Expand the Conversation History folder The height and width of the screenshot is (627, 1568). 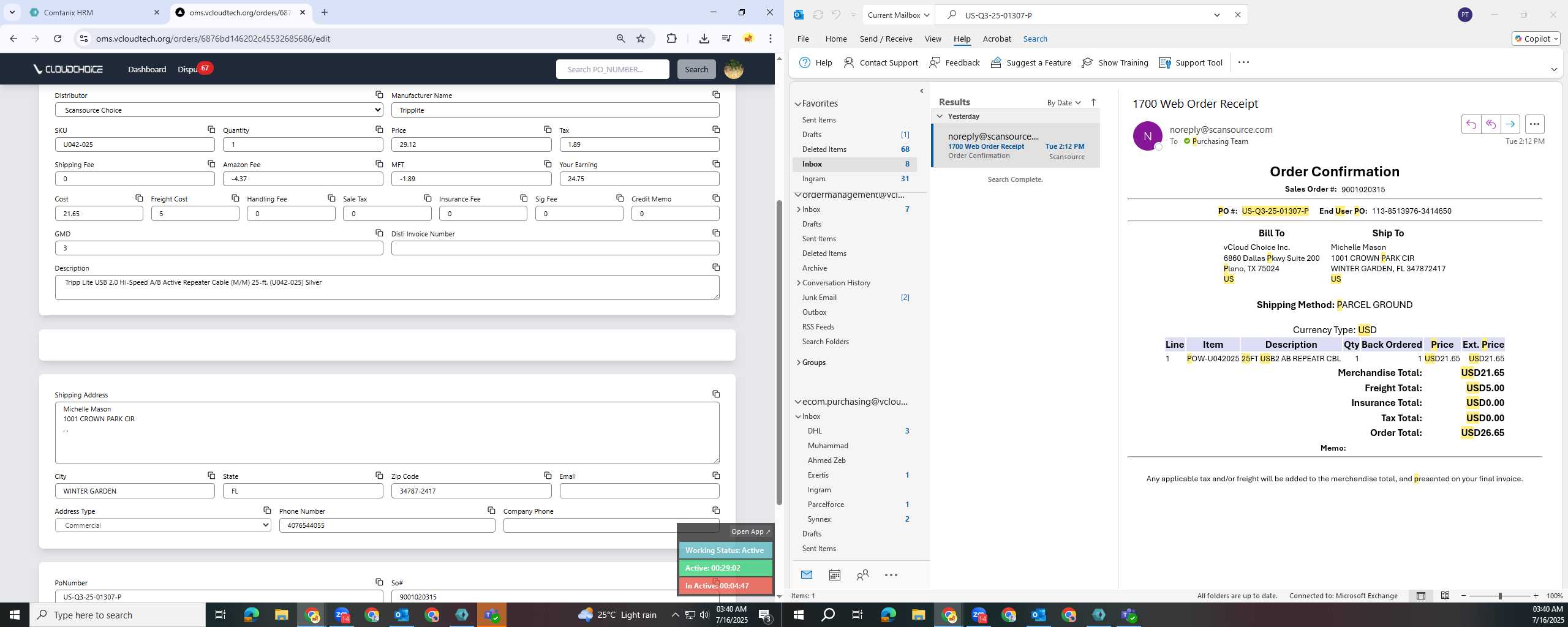point(798,283)
